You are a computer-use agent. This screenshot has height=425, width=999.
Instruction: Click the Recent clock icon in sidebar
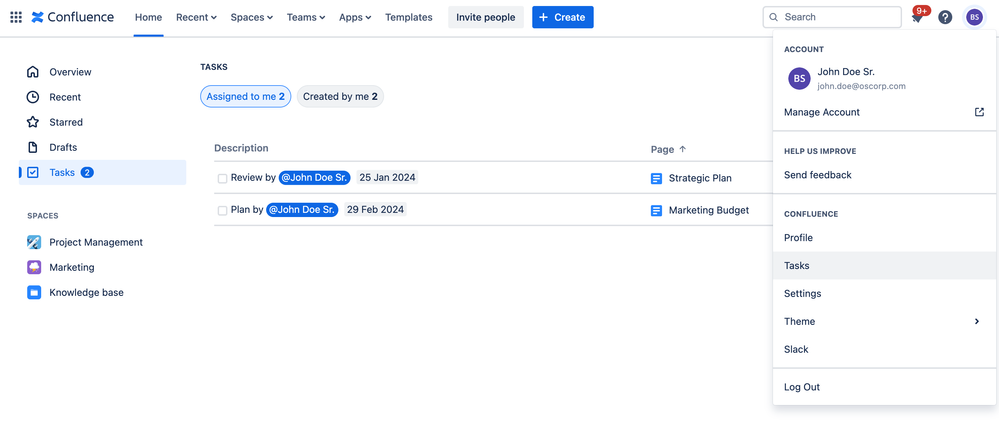tap(32, 97)
